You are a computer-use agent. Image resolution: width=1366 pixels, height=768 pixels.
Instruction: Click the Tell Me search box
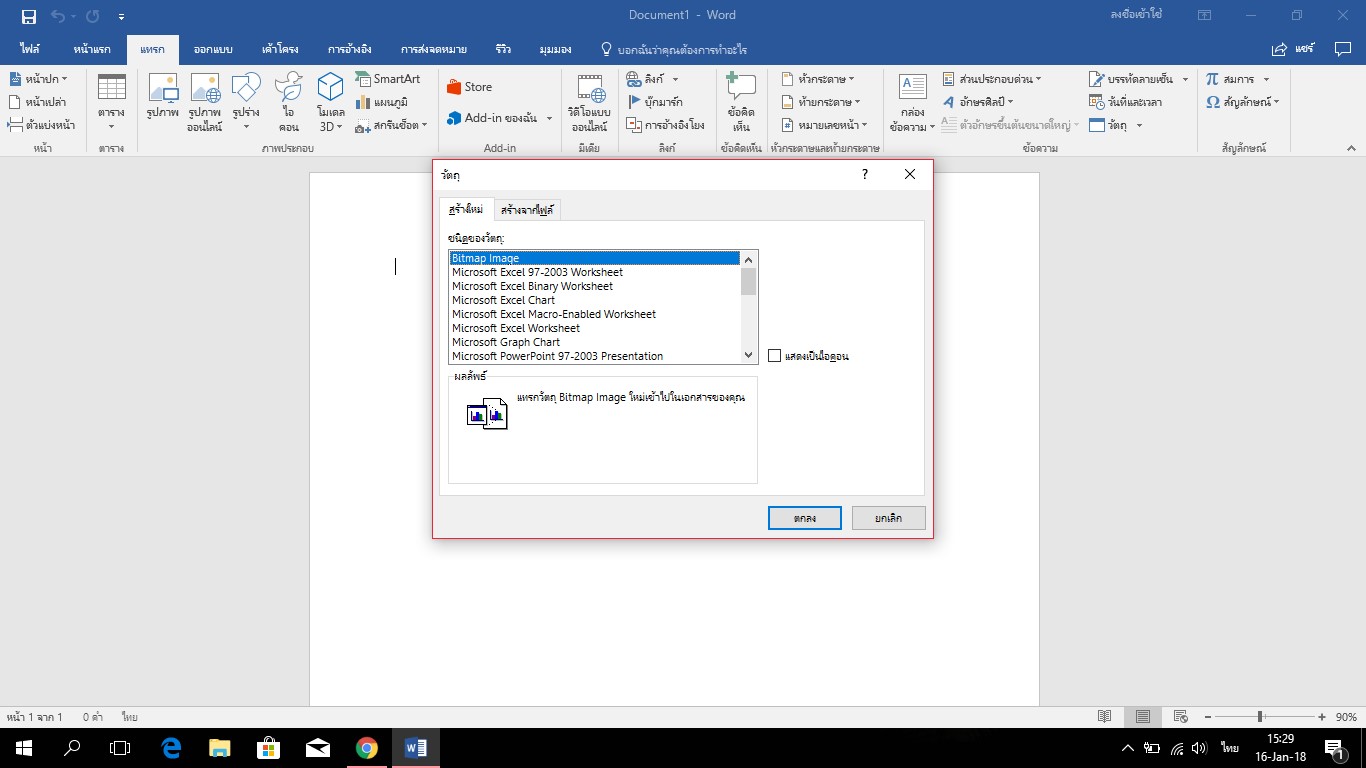(x=673, y=49)
